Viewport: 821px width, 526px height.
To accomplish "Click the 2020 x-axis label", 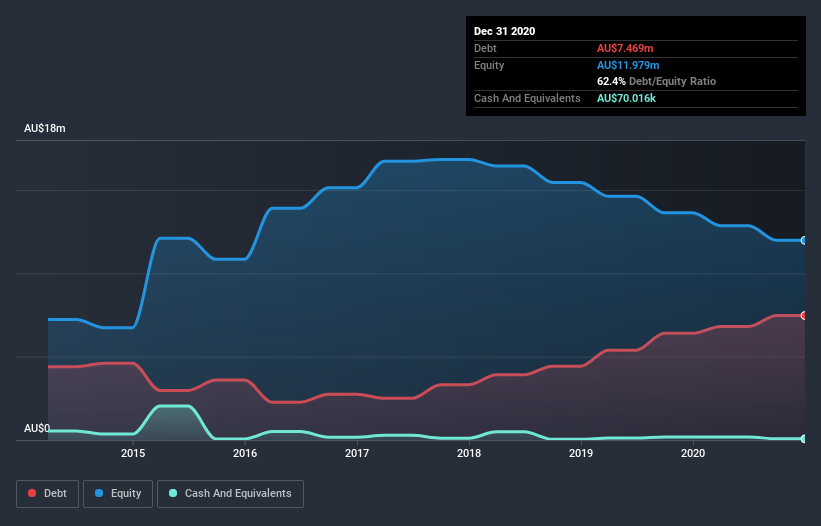I will [693, 453].
